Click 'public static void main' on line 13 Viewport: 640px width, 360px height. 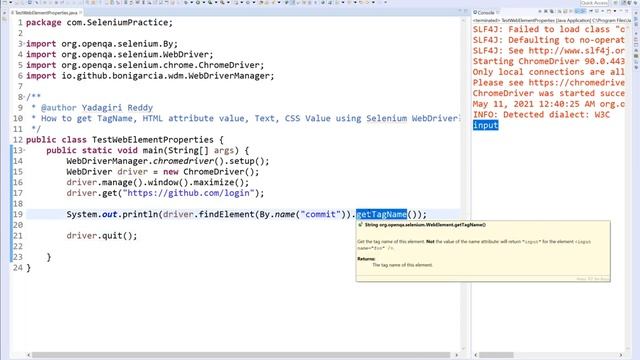[92, 150]
